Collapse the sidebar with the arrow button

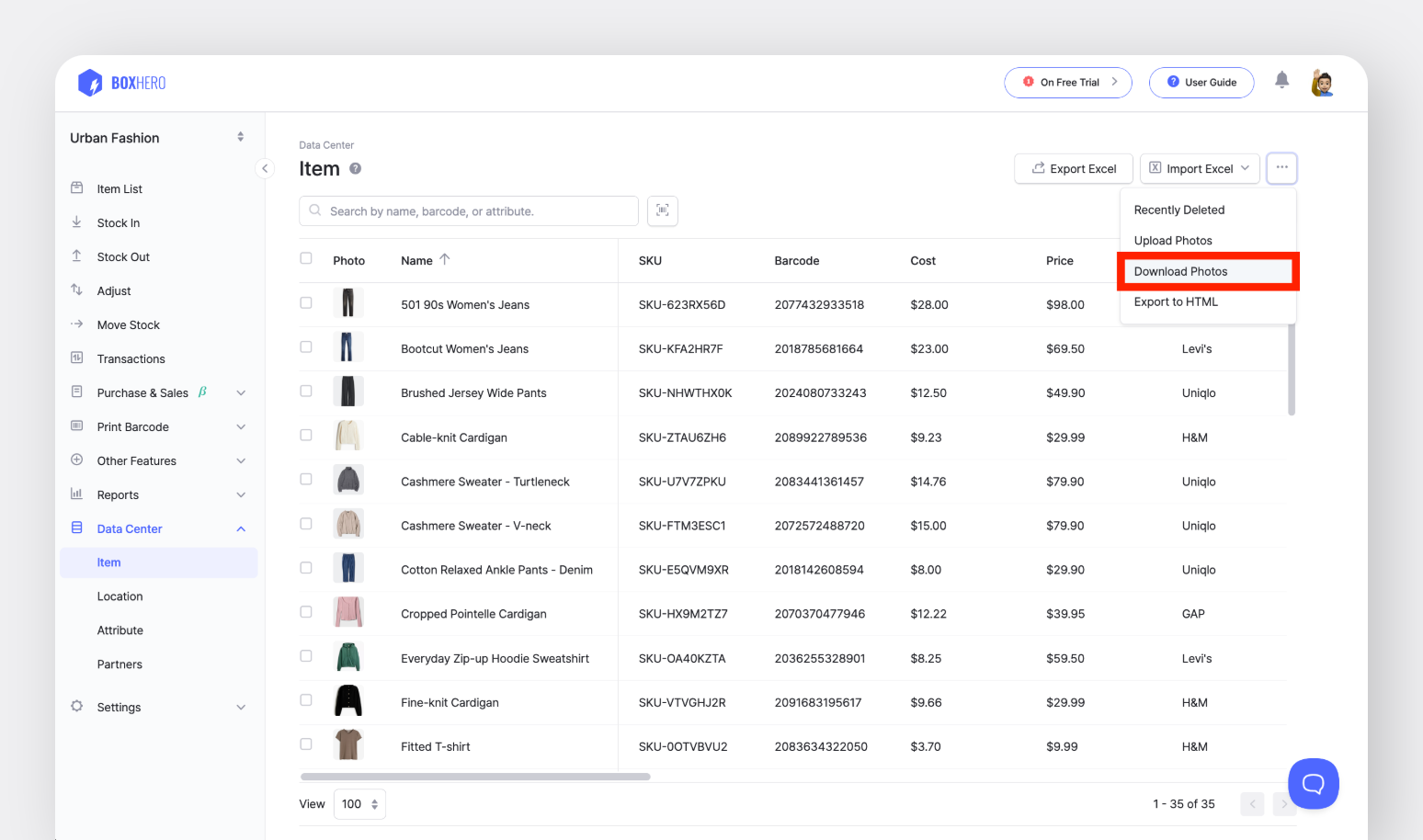coord(265,168)
